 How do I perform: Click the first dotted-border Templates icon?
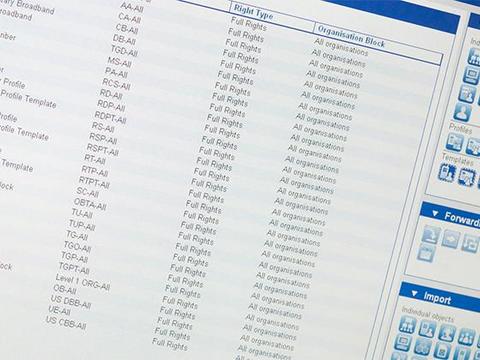click(x=447, y=172)
